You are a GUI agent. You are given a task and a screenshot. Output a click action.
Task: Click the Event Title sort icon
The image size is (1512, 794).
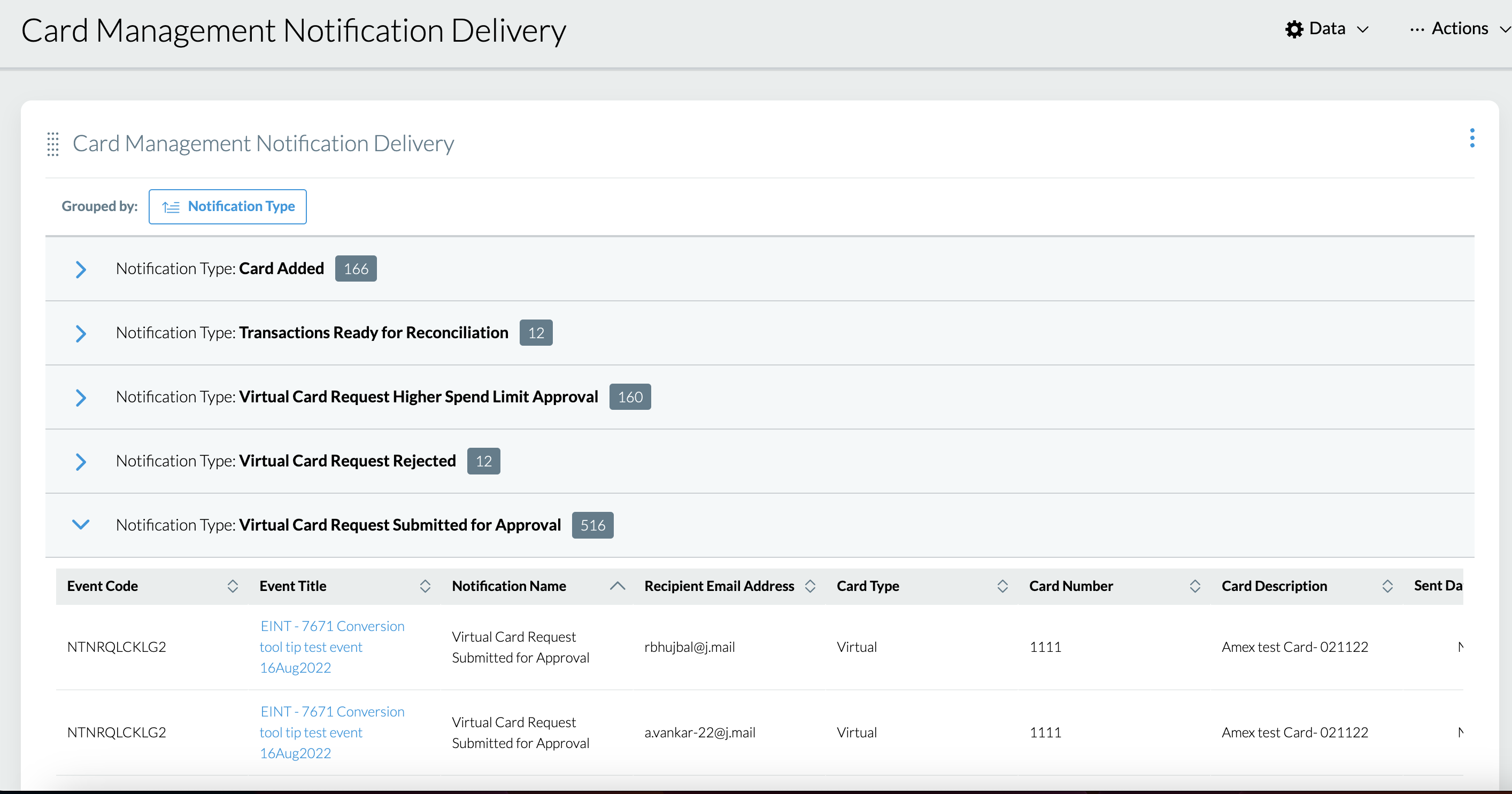pyautogui.click(x=425, y=586)
